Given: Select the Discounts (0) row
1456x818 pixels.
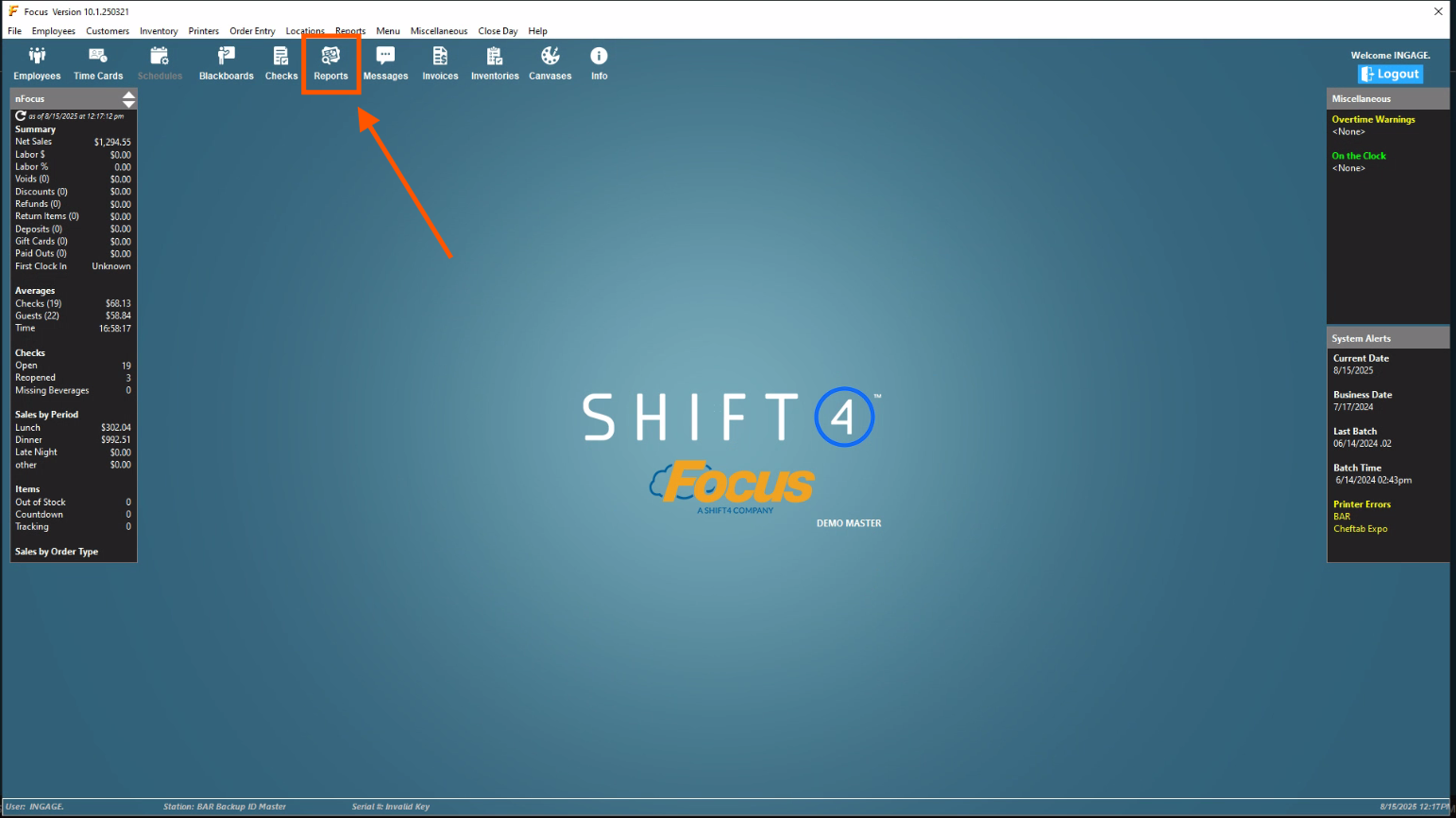Looking at the screenshot, I should click(73, 192).
